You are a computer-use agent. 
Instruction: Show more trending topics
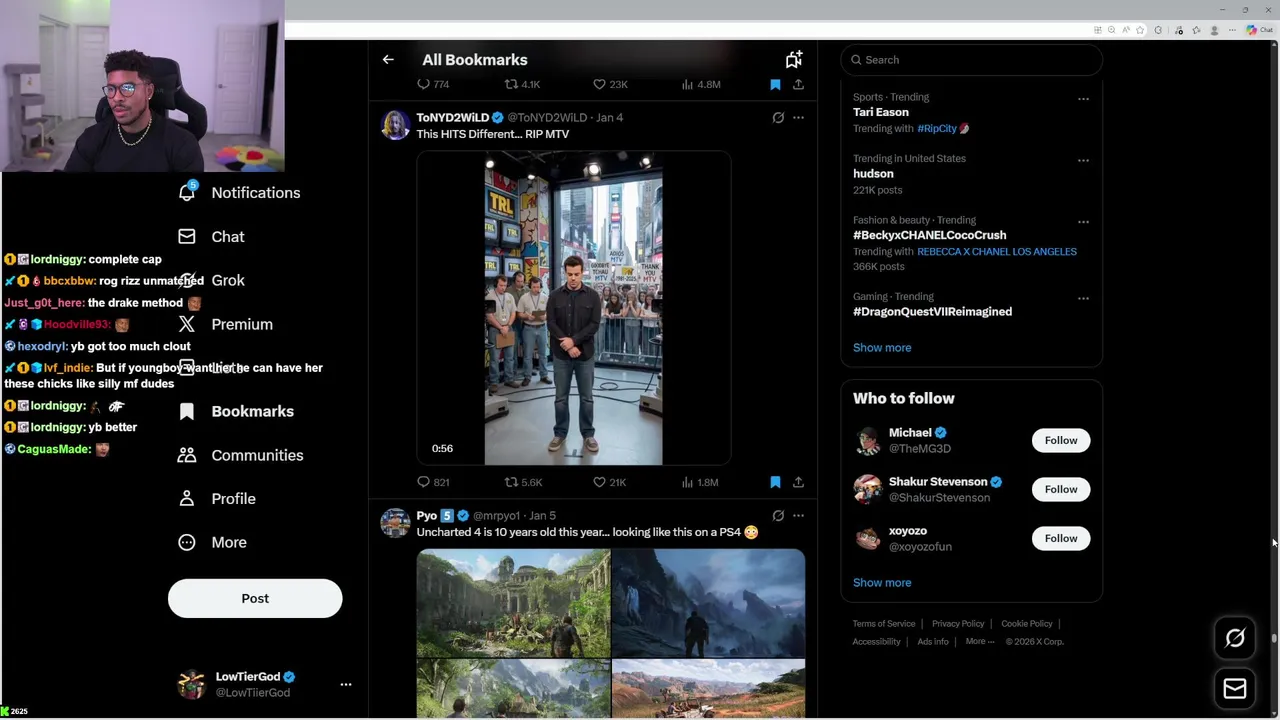click(x=882, y=348)
